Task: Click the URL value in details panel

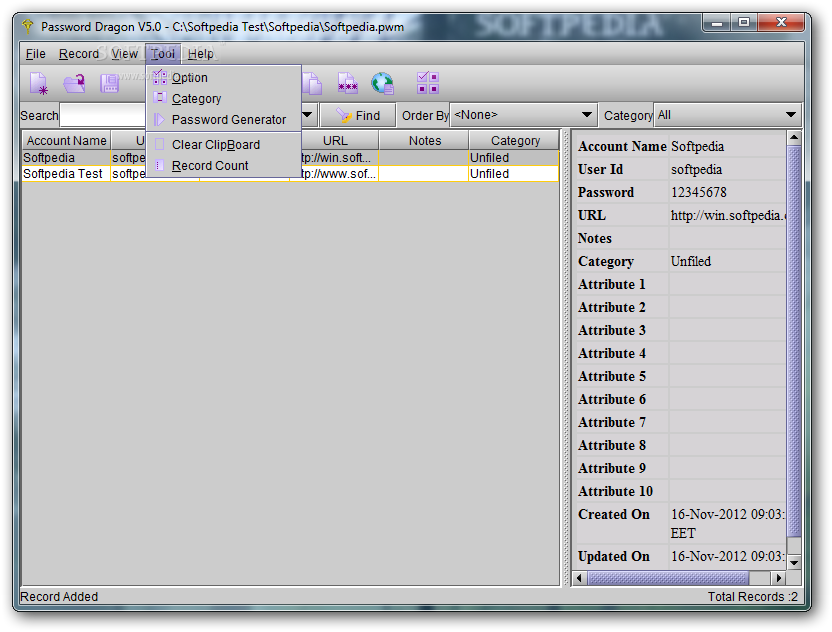Action: tap(728, 215)
